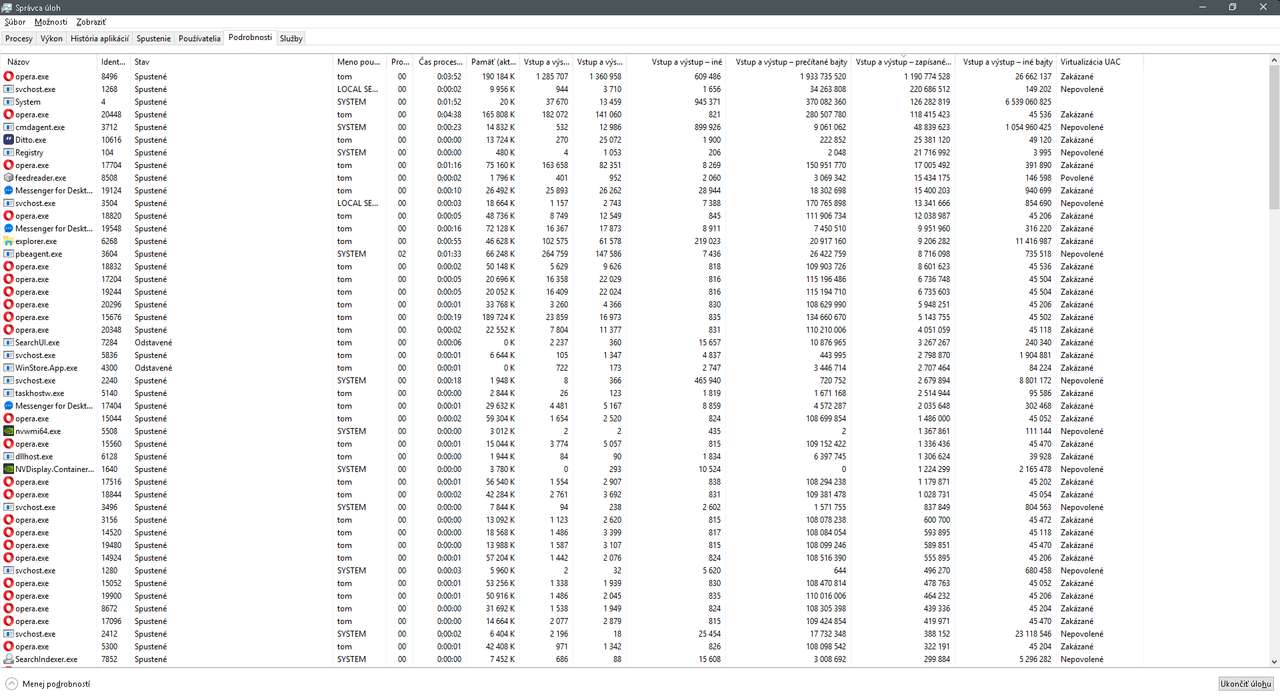Click the SearchIndexer.exe icon
The image size is (1280, 700).
[x=9, y=659]
